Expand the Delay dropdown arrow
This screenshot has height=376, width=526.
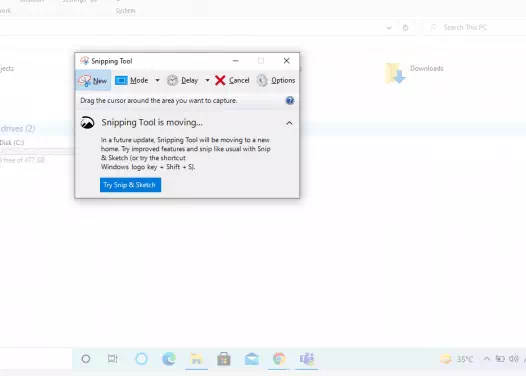(207, 80)
